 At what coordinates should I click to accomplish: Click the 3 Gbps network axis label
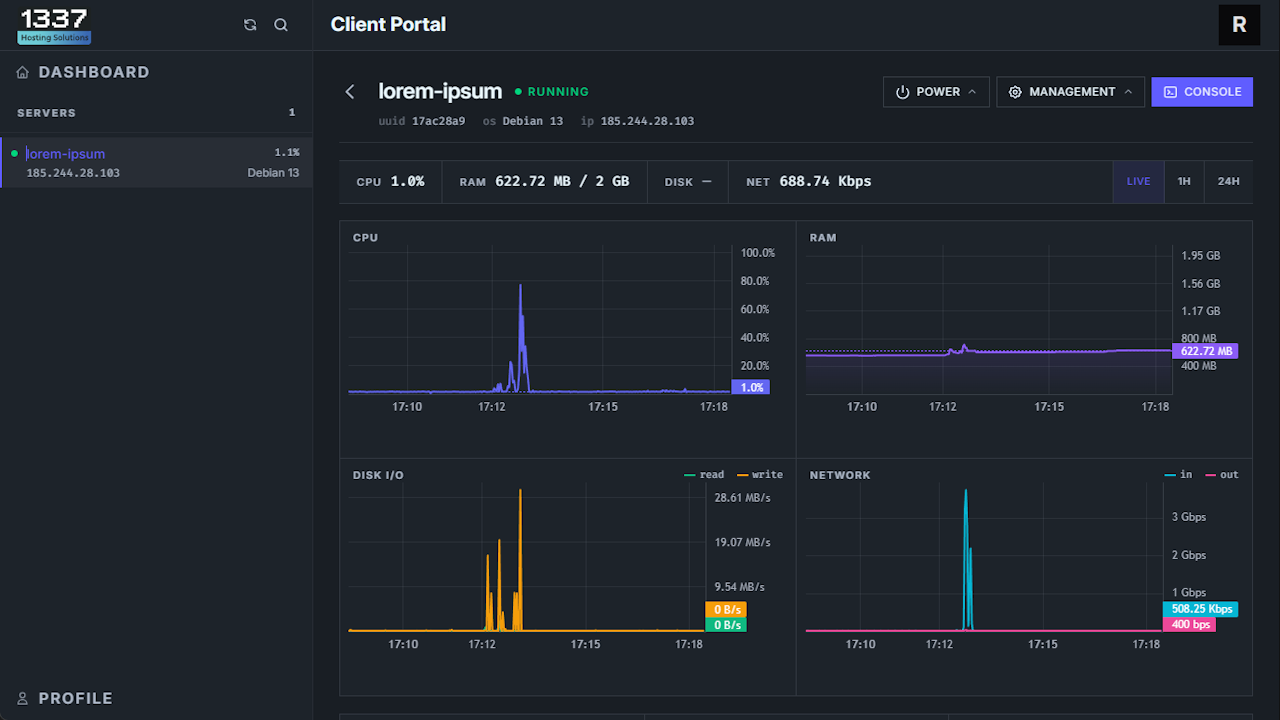1189,517
